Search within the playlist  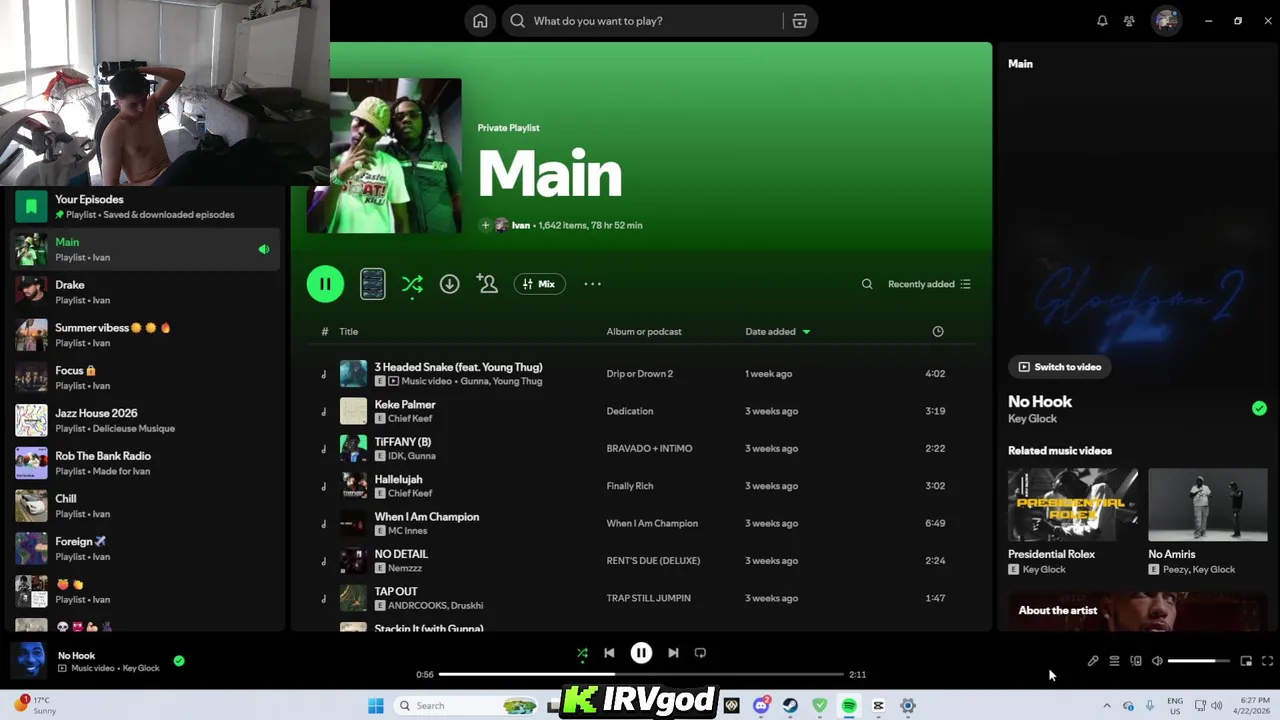(867, 284)
